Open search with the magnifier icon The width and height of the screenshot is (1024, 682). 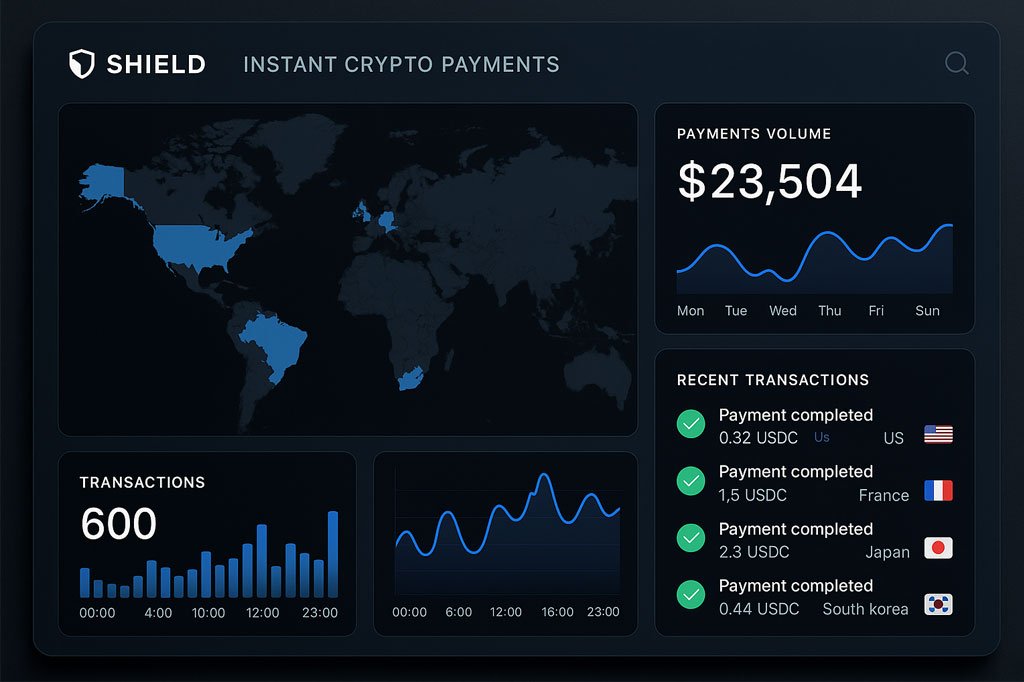coord(957,64)
